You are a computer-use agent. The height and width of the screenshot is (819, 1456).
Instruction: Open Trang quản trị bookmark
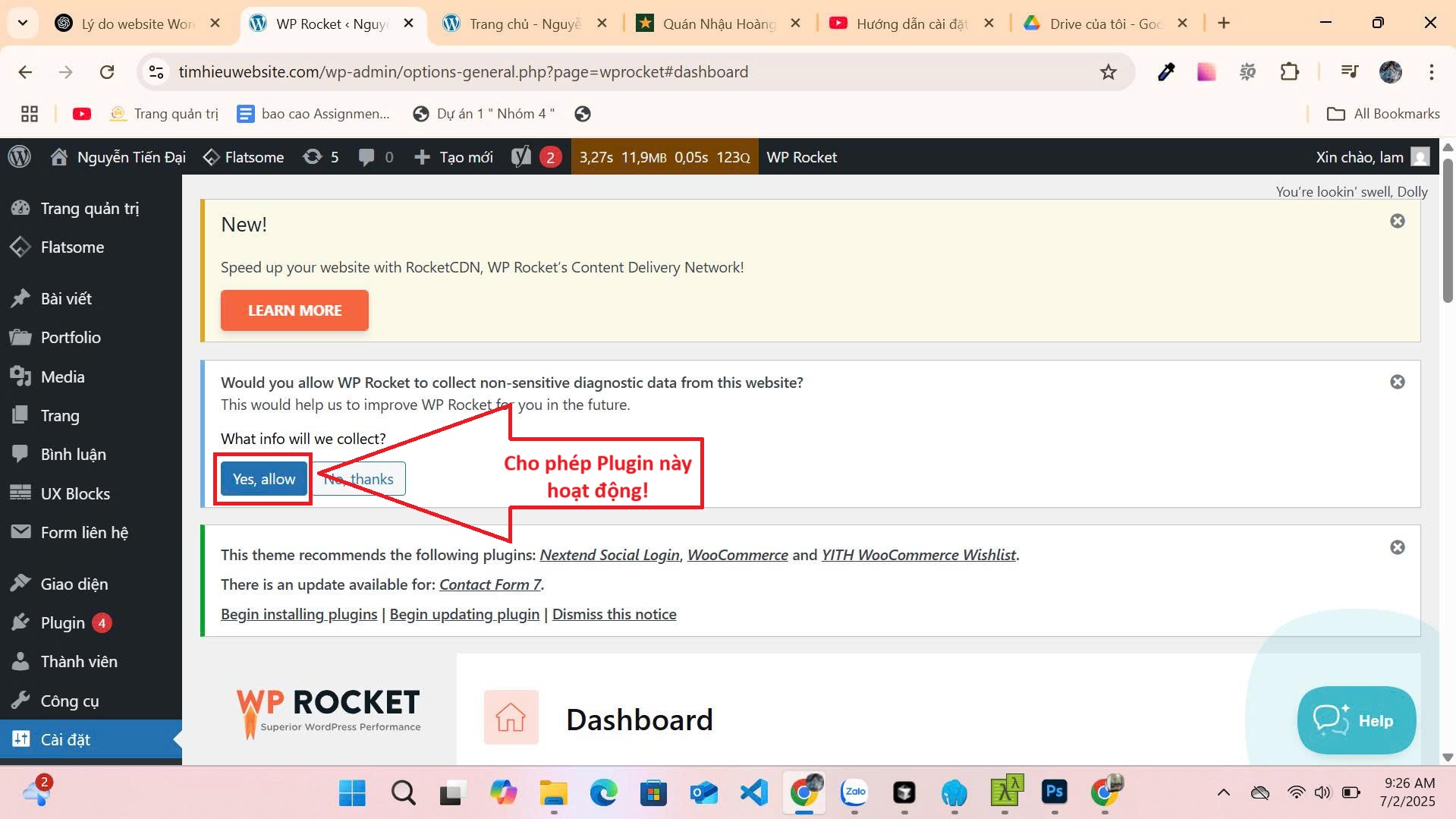[x=164, y=114]
